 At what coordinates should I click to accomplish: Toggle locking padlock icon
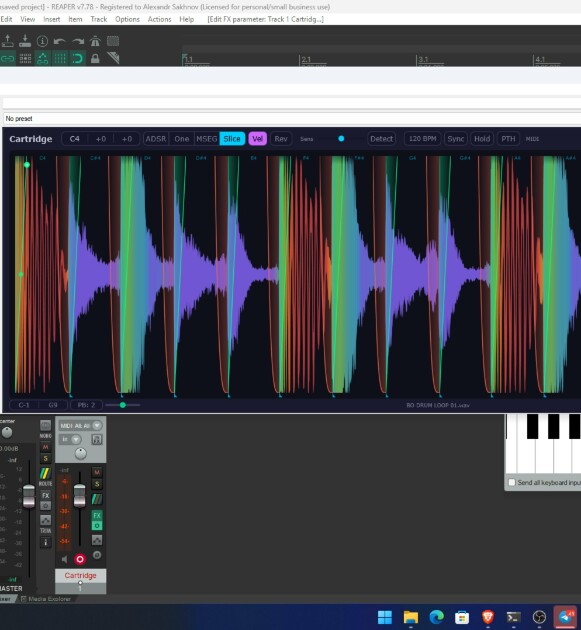click(95, 59)
